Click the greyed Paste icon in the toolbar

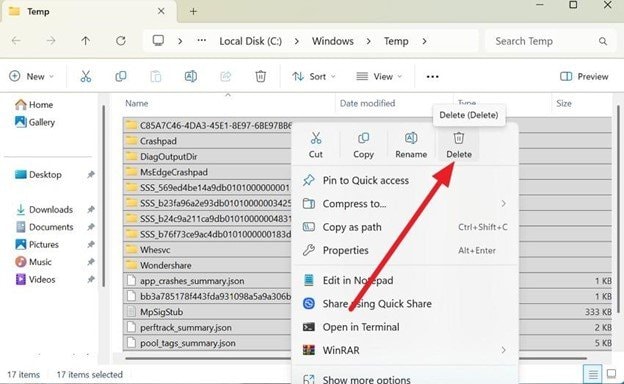point(156,76)
